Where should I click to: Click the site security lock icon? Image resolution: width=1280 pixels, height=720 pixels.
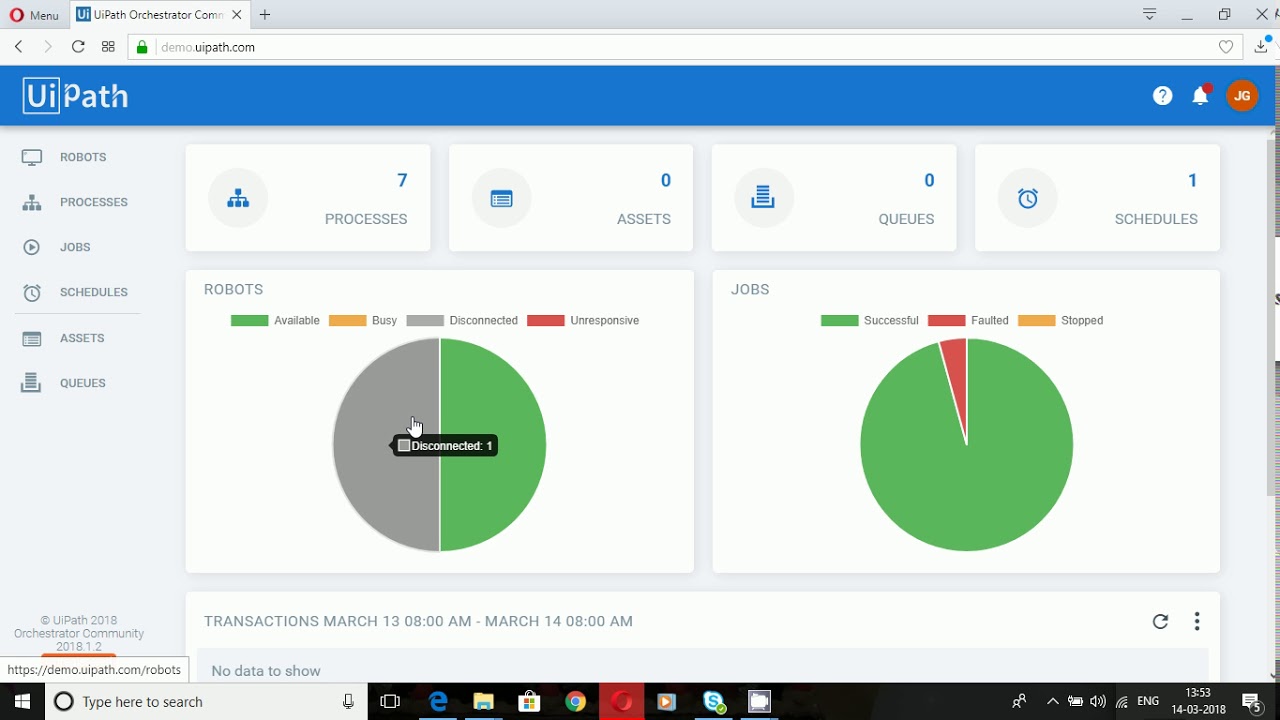point(142,47)
